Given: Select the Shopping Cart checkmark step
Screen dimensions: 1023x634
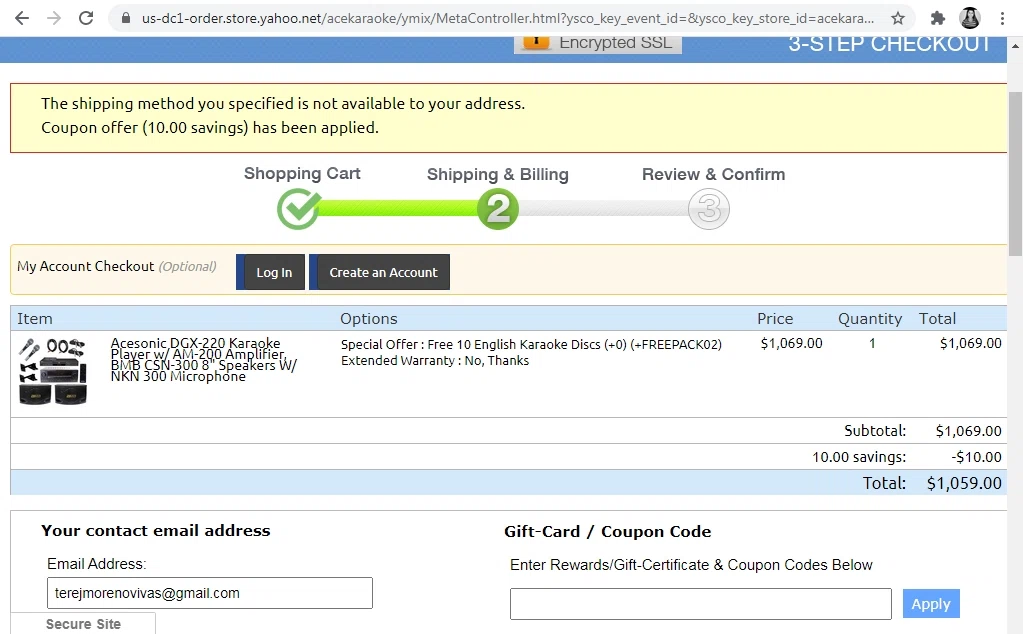Looking at the screenshot, I should 298,209.
